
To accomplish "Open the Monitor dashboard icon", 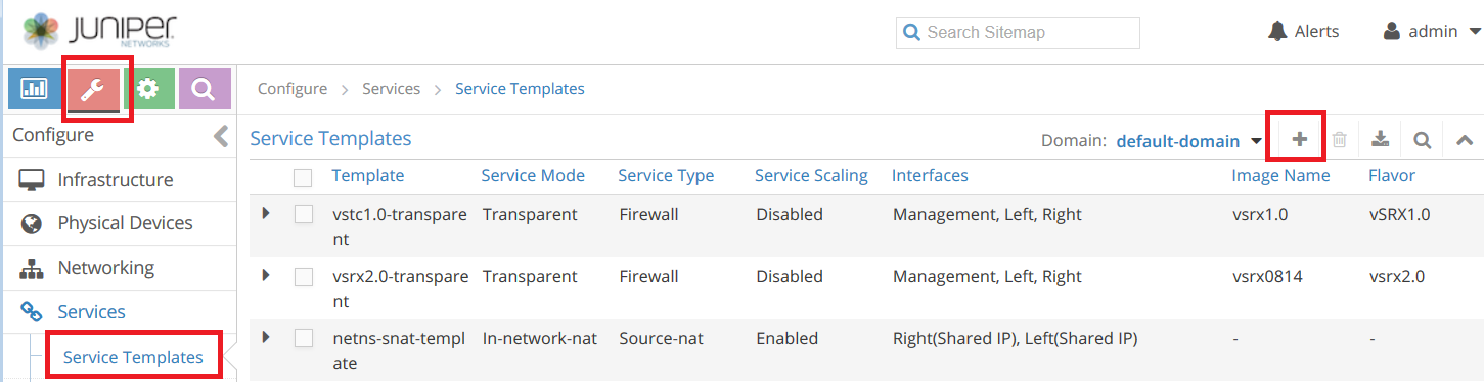I will click(35, 89).
